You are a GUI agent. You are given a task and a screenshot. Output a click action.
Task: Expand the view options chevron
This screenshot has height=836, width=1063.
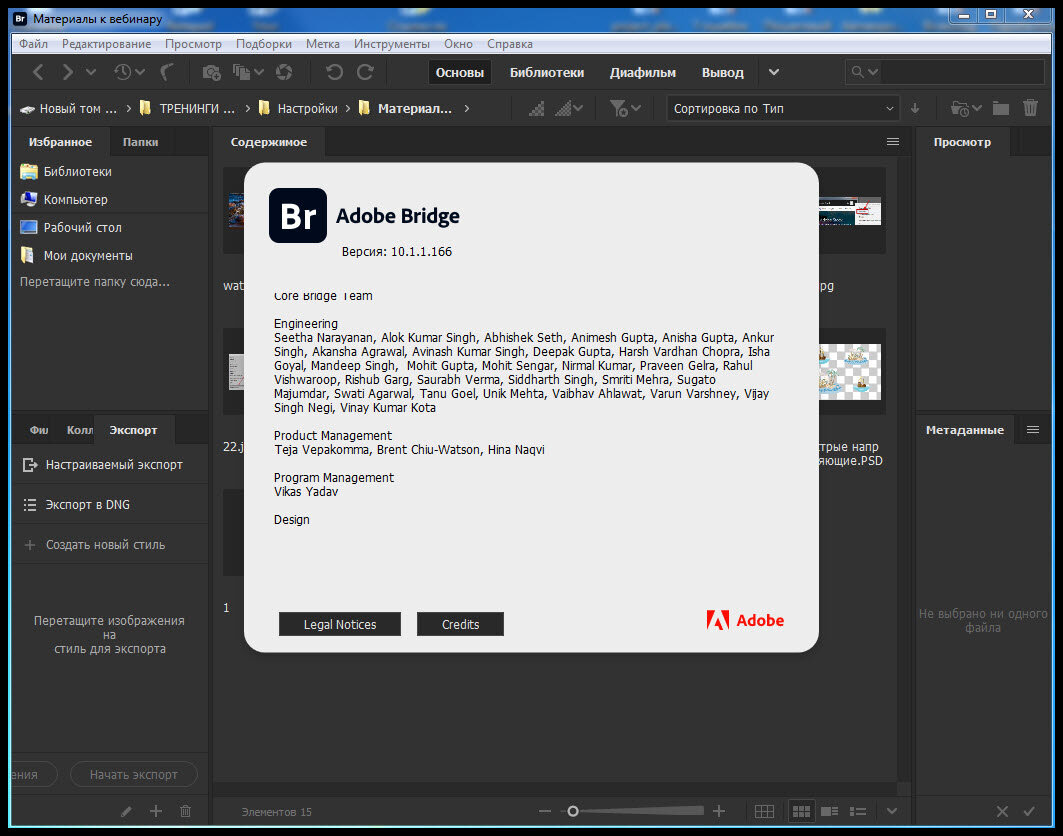892,811
